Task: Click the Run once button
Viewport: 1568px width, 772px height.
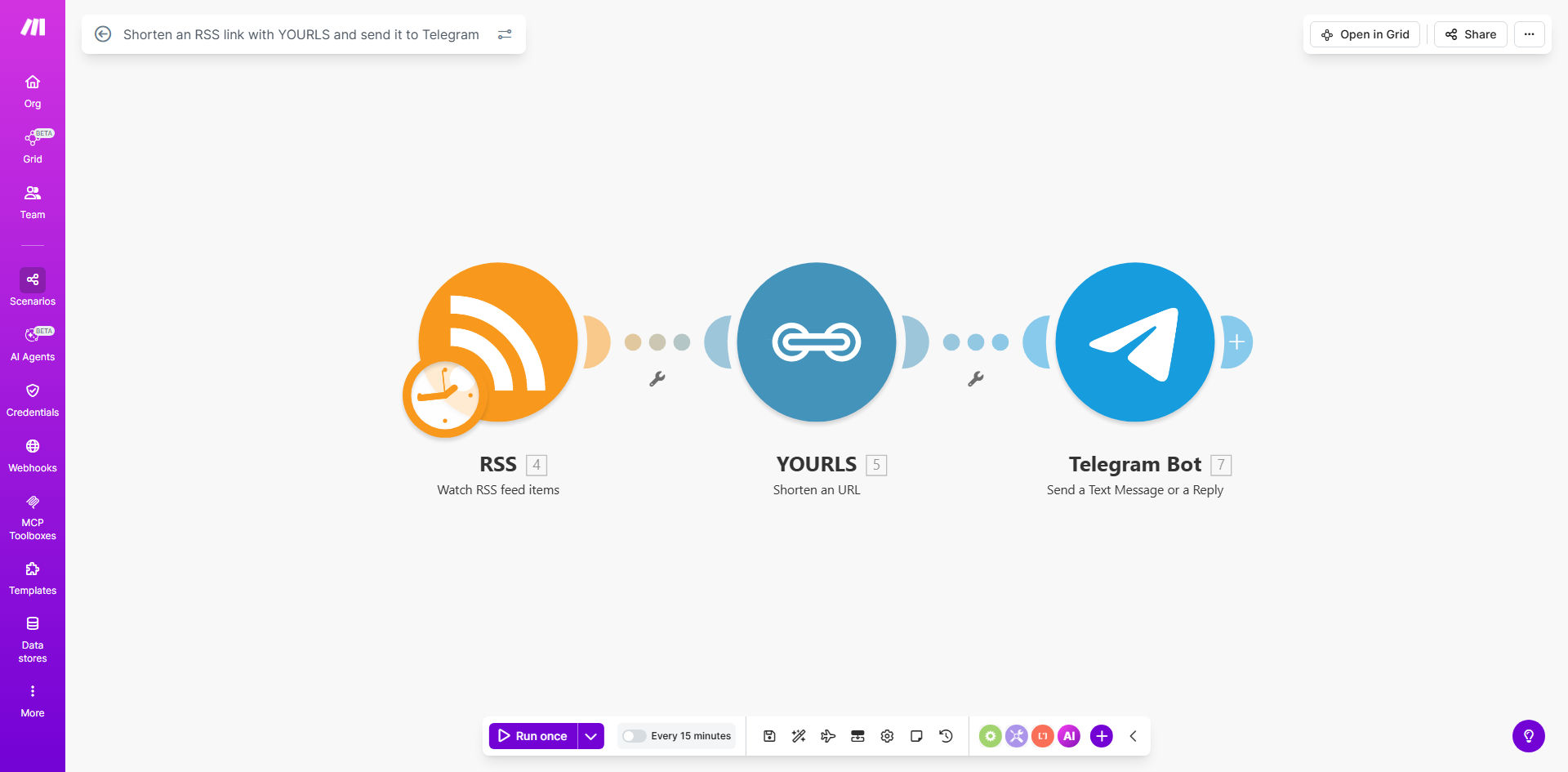Action: tap(533, 736)
